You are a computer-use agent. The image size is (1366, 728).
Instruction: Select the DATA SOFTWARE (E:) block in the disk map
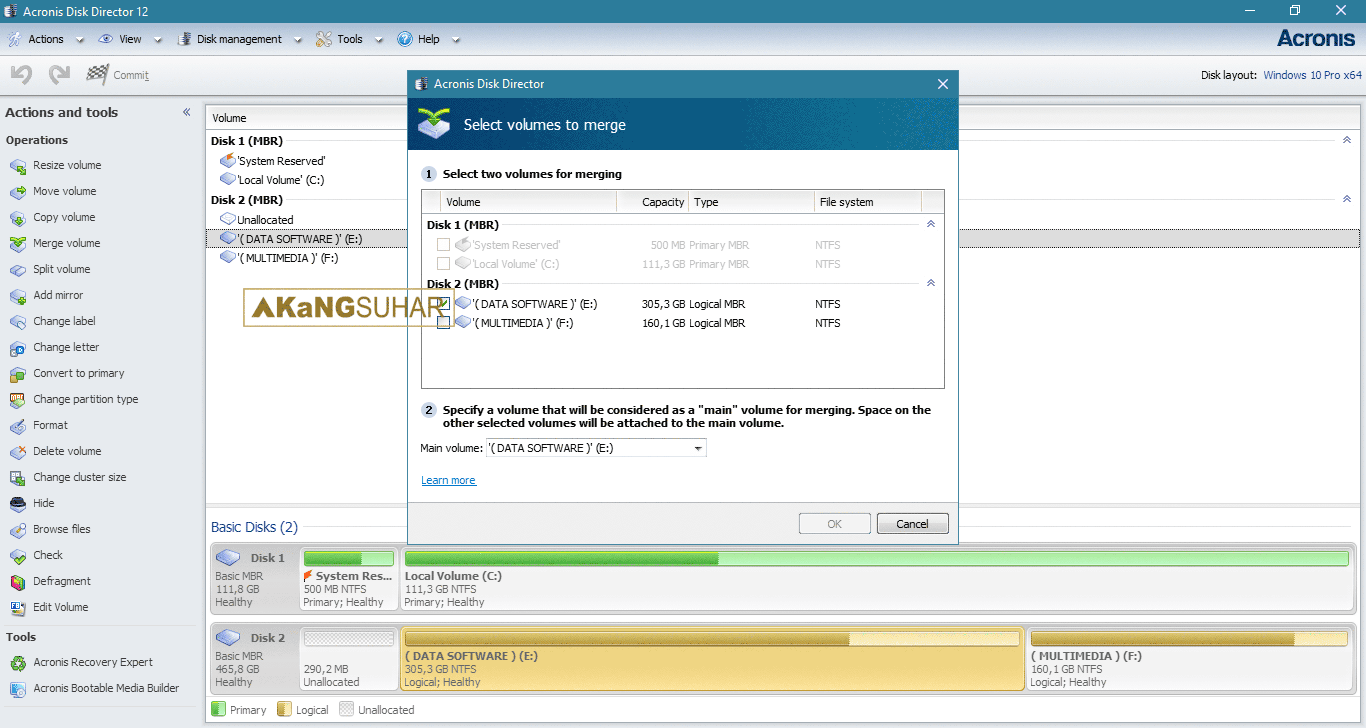coord(713,658)
